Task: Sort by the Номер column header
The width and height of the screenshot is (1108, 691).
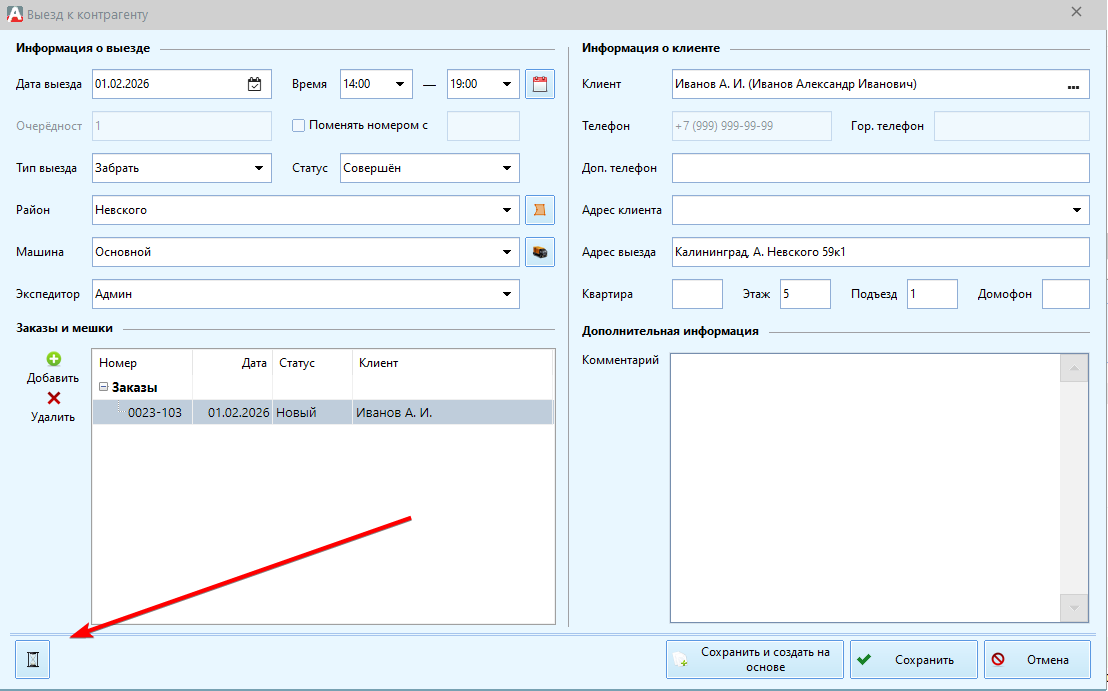Action: coord(143,363)
